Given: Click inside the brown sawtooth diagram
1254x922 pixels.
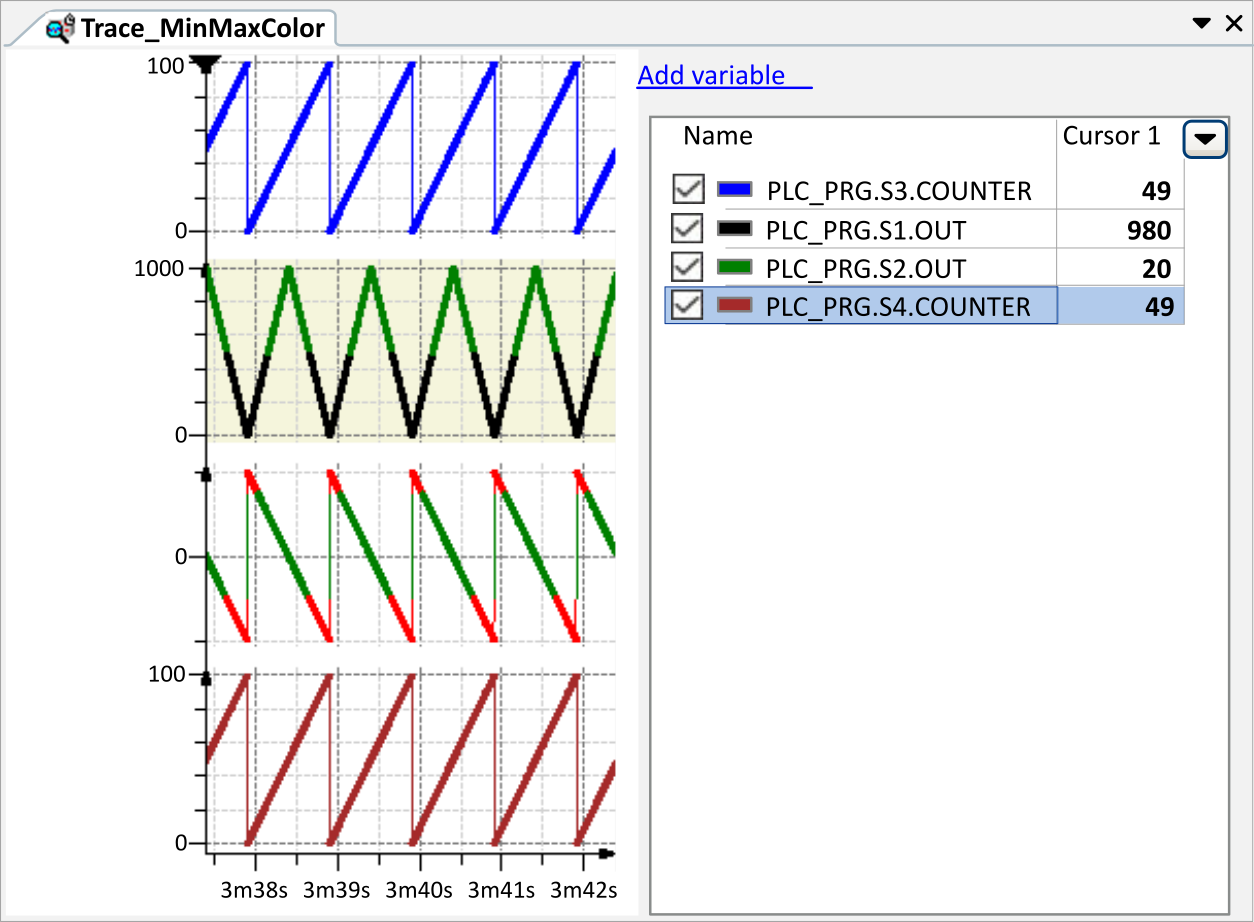Looking at the screenshot, I should [411, 759].
